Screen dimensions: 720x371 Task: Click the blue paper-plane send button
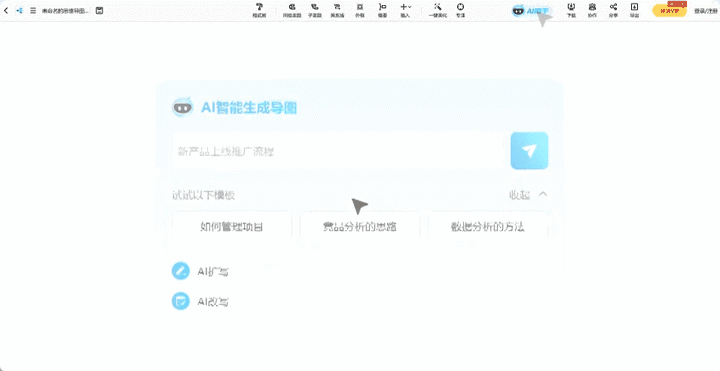tap(529, 151)
